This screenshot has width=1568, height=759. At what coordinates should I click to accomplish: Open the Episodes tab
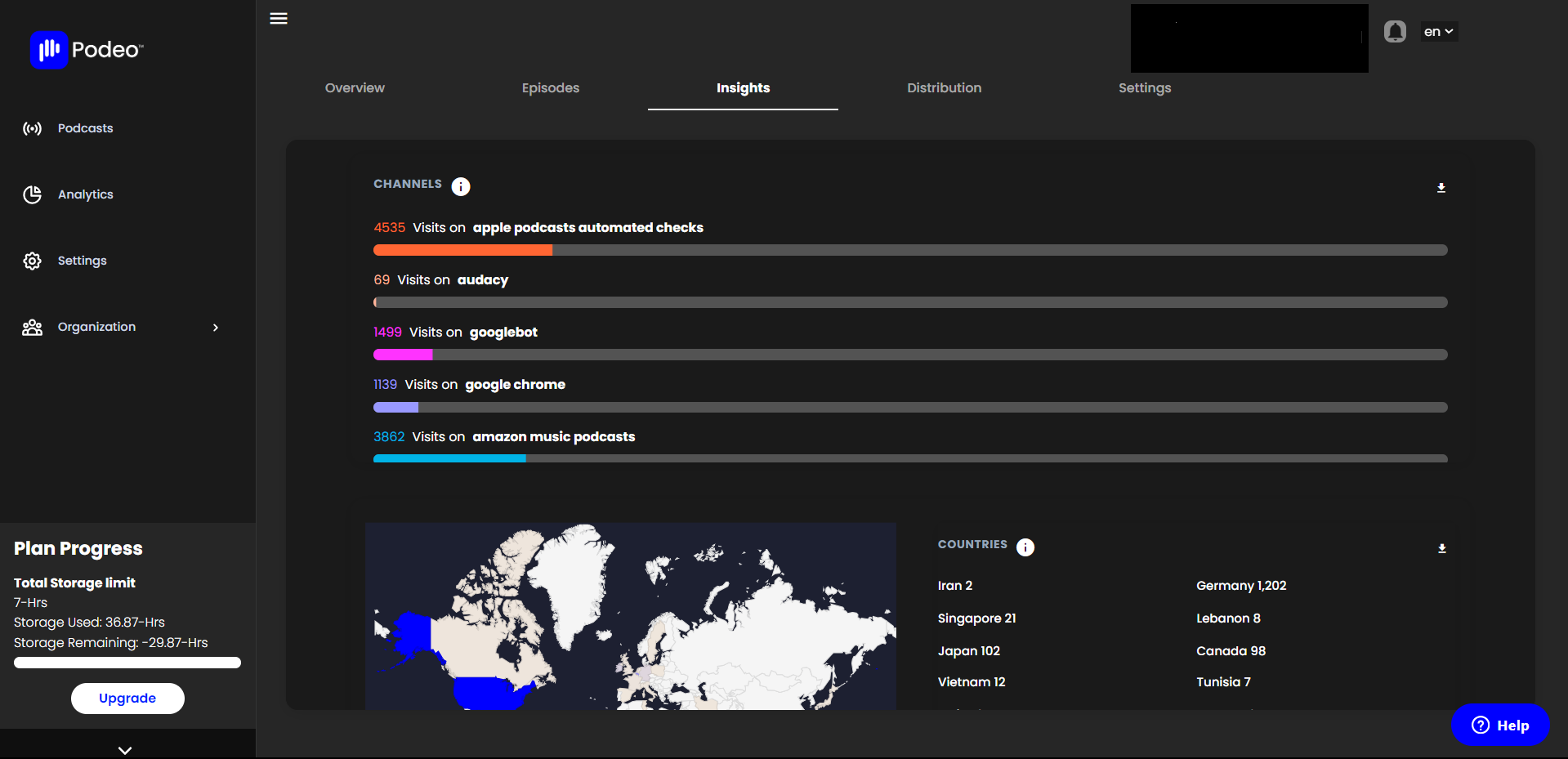pyautogui.click(x=551, y=88)
